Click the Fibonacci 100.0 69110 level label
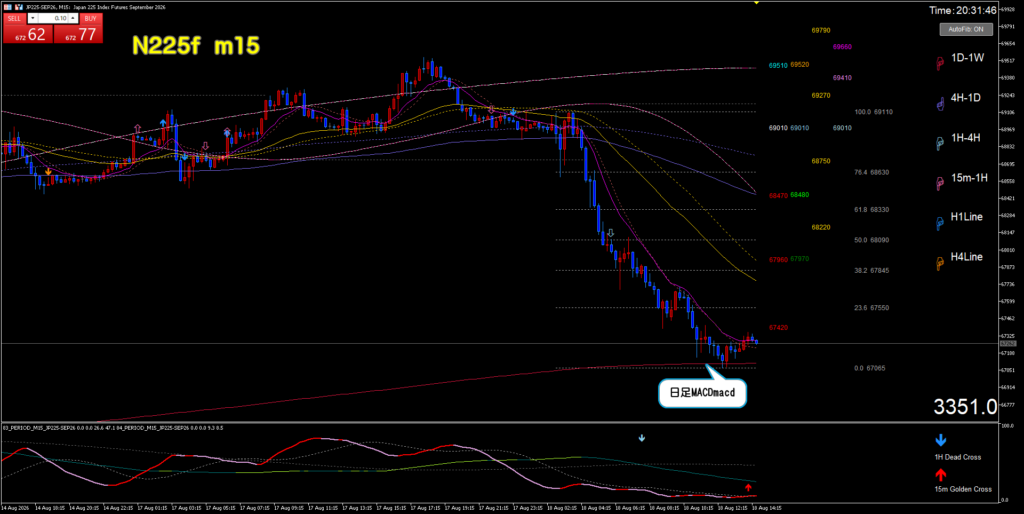1024x514 pixels. [874, 112]
